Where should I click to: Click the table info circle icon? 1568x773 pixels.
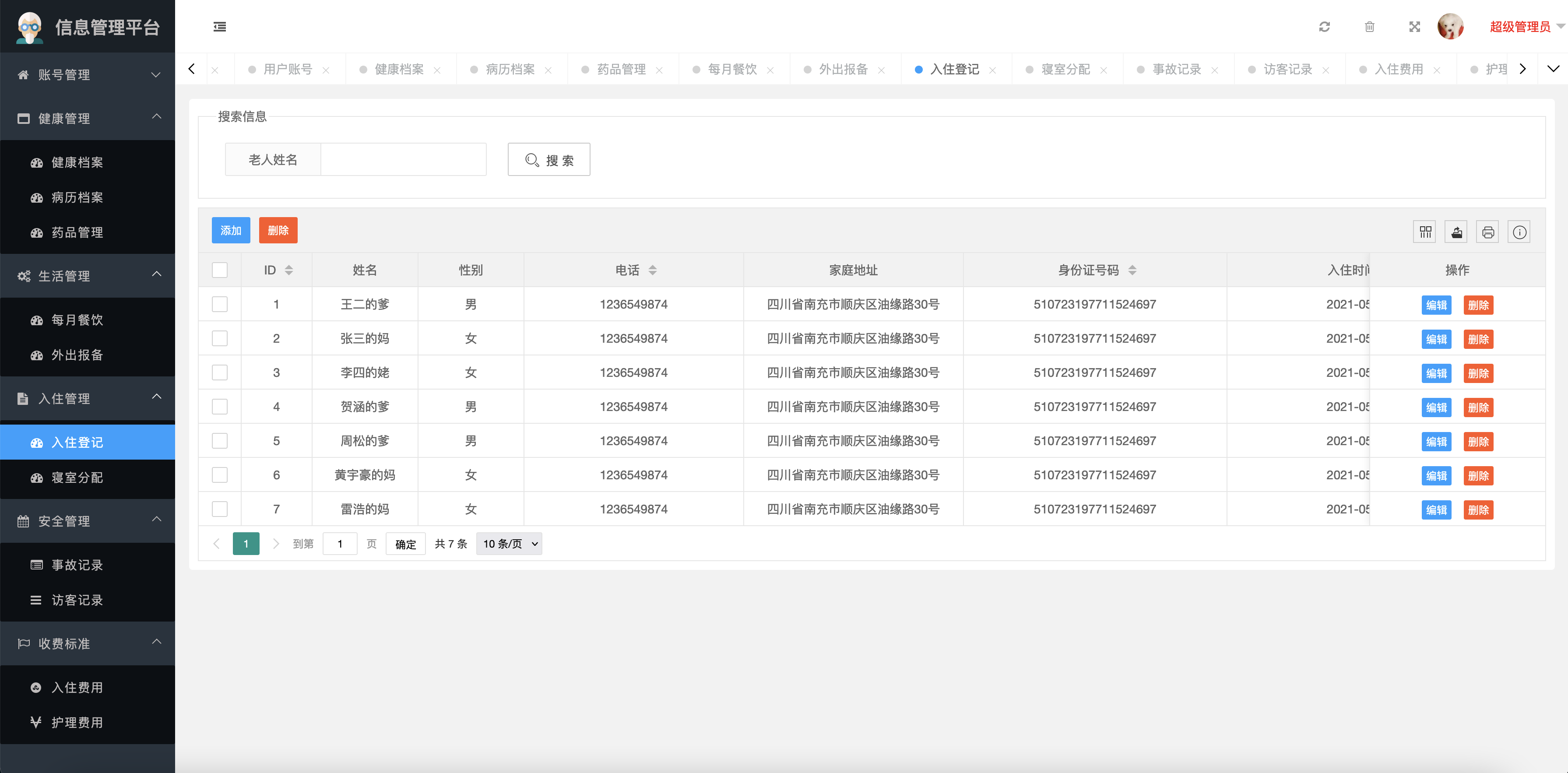pyautogui.click(x=1519, y=232)
